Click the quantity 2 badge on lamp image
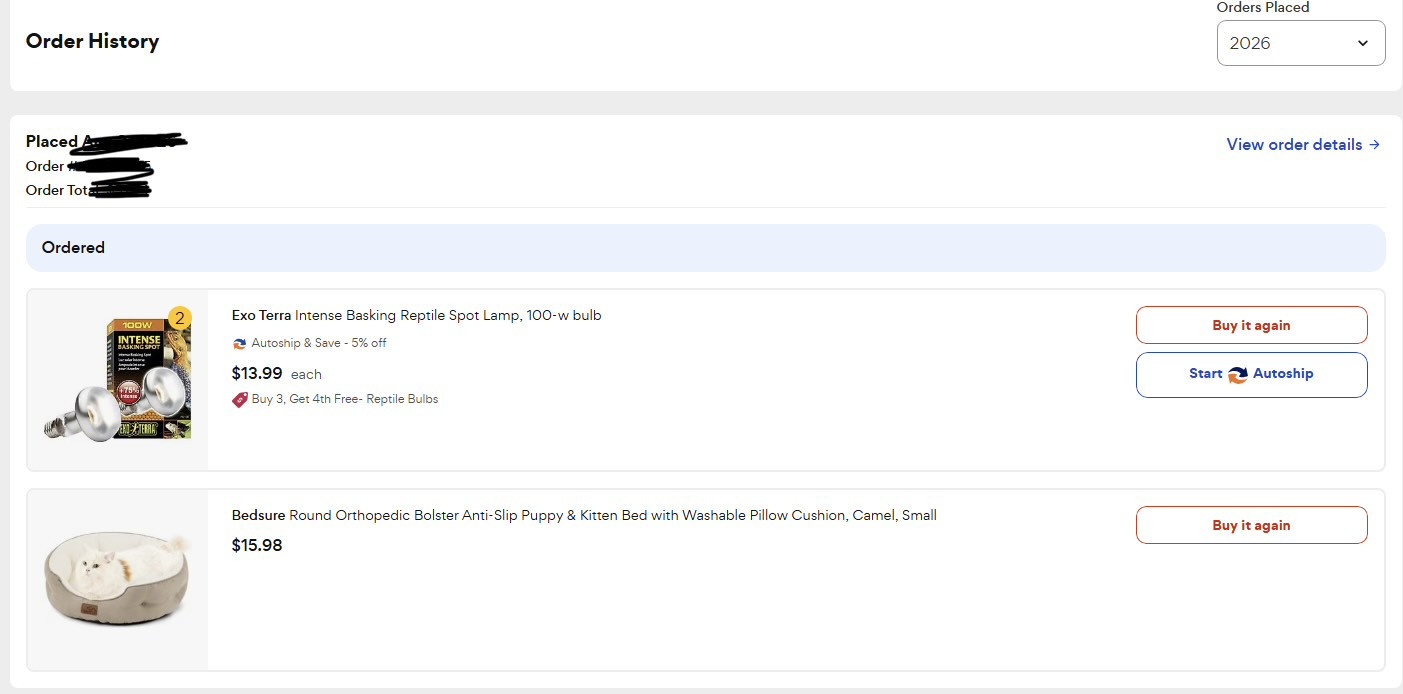 tap(179, 319)
